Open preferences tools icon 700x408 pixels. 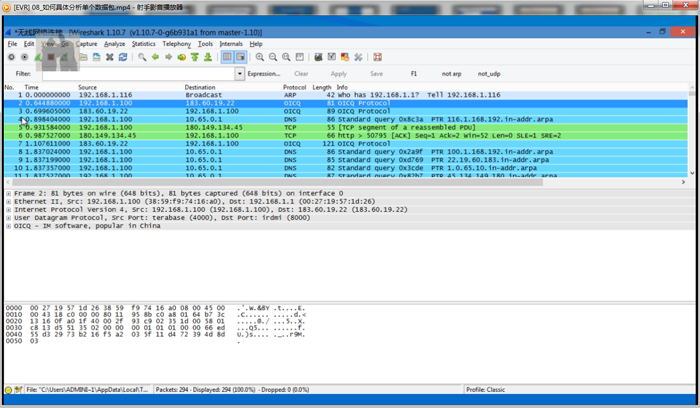click(x=358, y=57)
